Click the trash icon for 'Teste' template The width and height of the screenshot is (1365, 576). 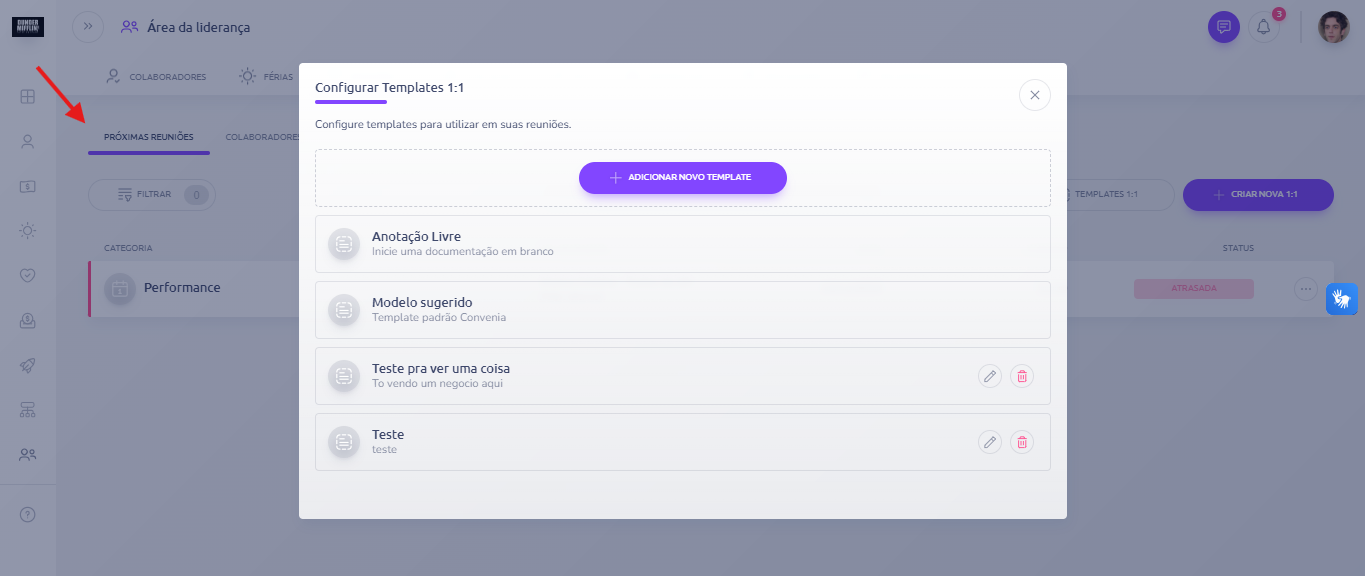(1022, 442)
